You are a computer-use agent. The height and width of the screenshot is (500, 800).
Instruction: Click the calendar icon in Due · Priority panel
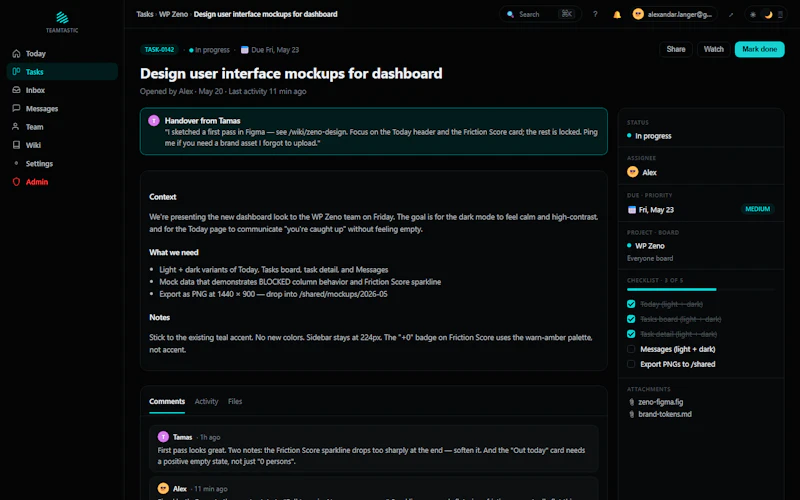(632, 210)
